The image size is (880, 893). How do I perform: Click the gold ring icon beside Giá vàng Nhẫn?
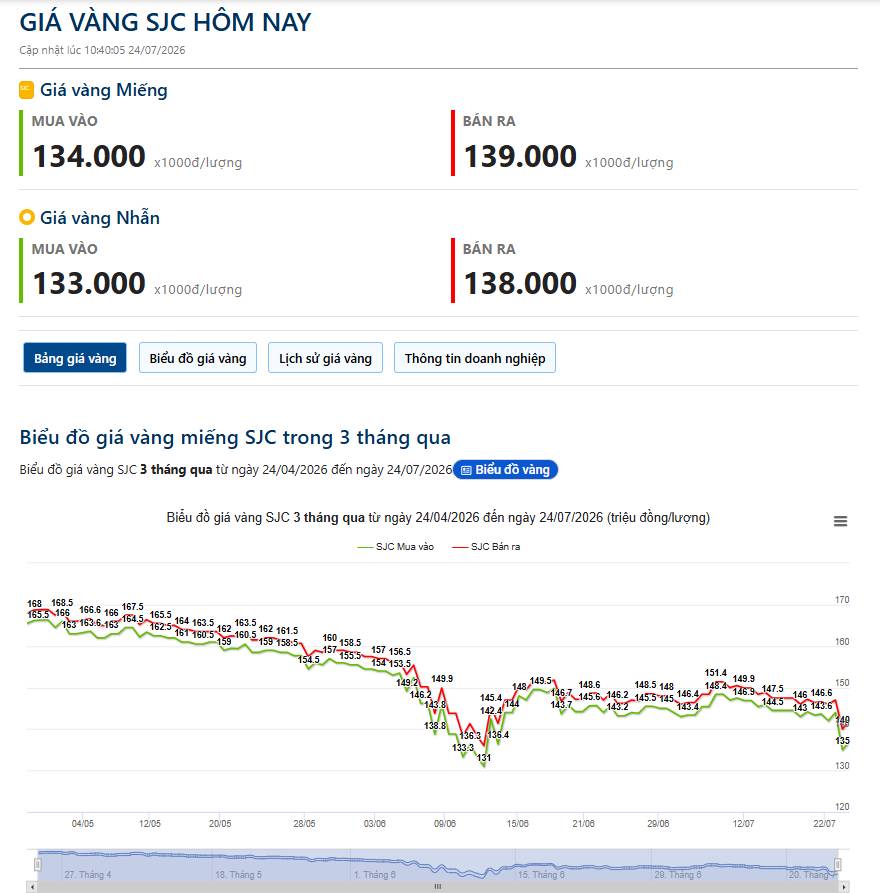(27, 218)
